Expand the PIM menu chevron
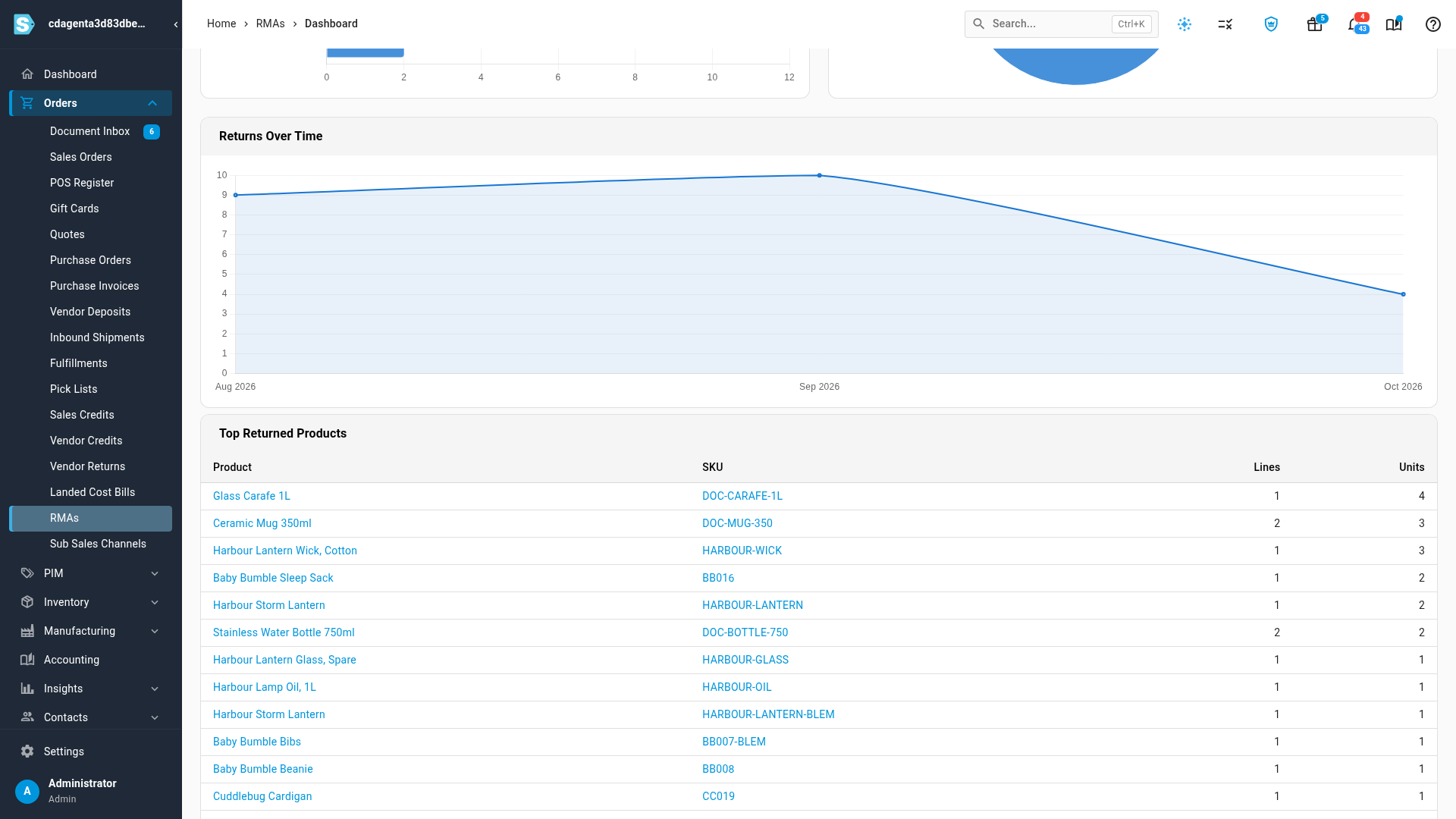Viewport: 1456px width, 819px height. (155, 573)
